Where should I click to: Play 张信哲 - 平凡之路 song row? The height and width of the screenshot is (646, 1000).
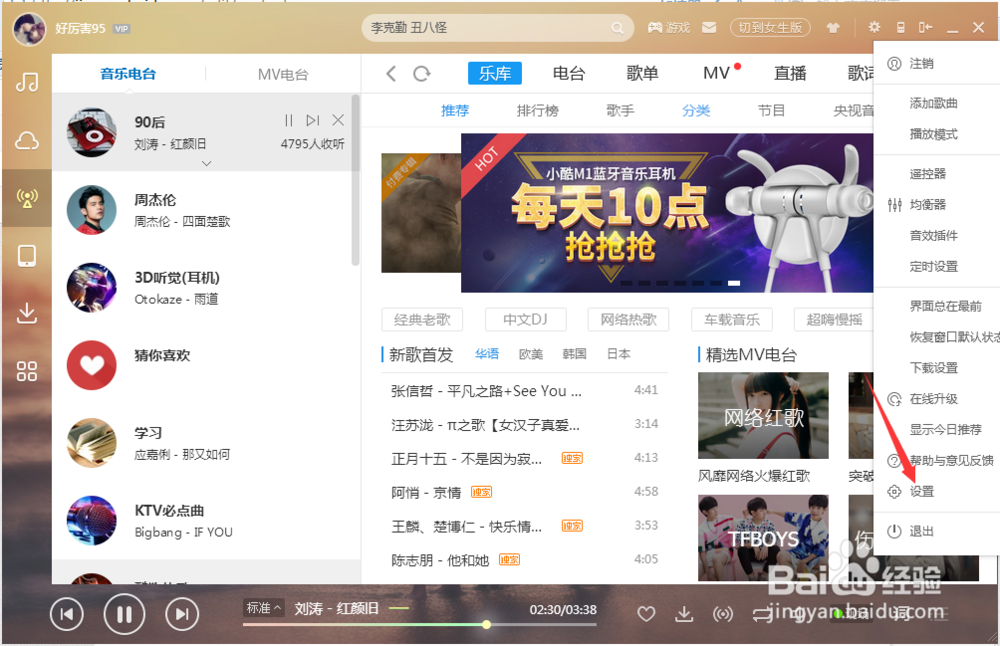pyautogui.click(x=524, y=391)
